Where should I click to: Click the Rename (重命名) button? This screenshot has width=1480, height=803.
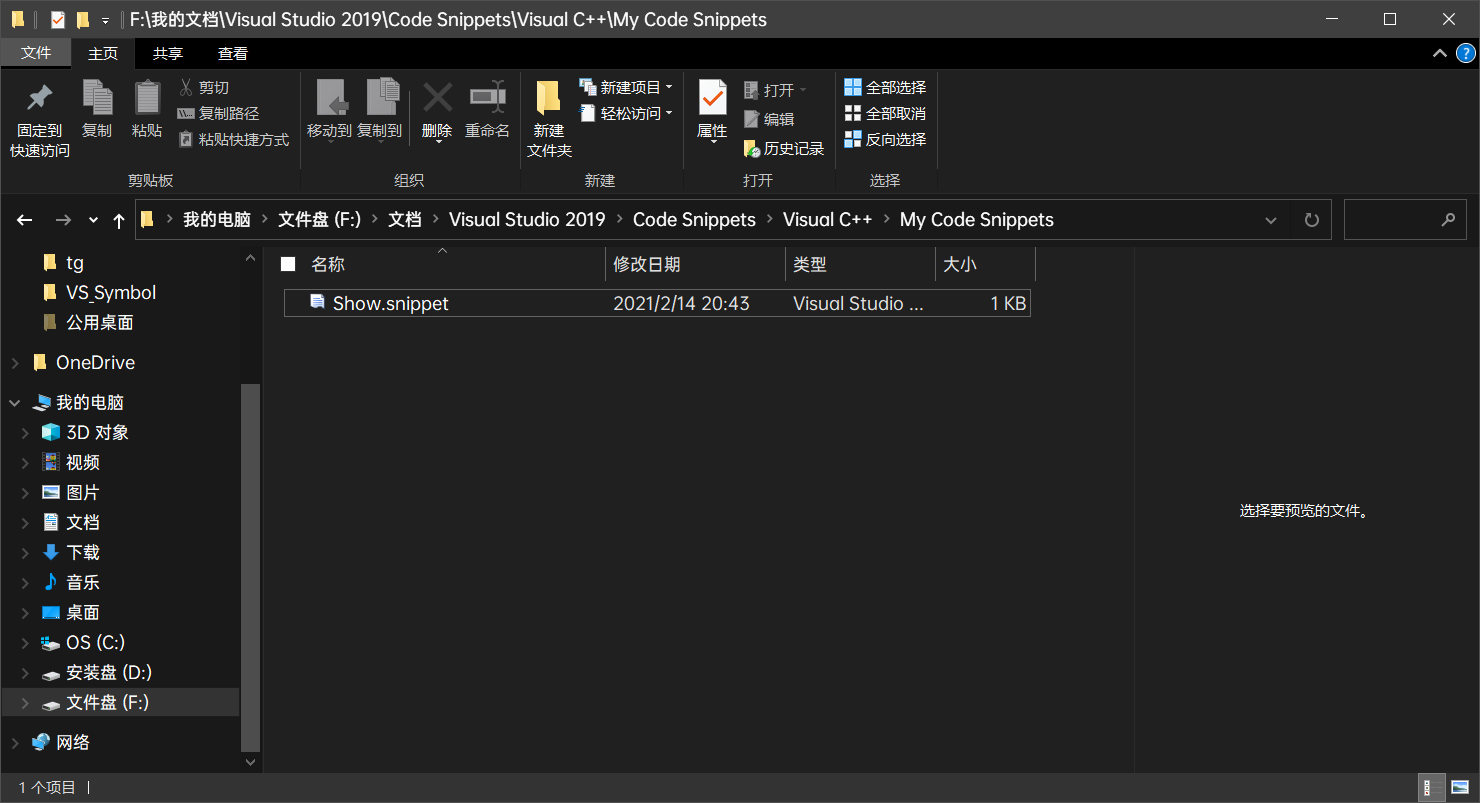pos(487,110)
